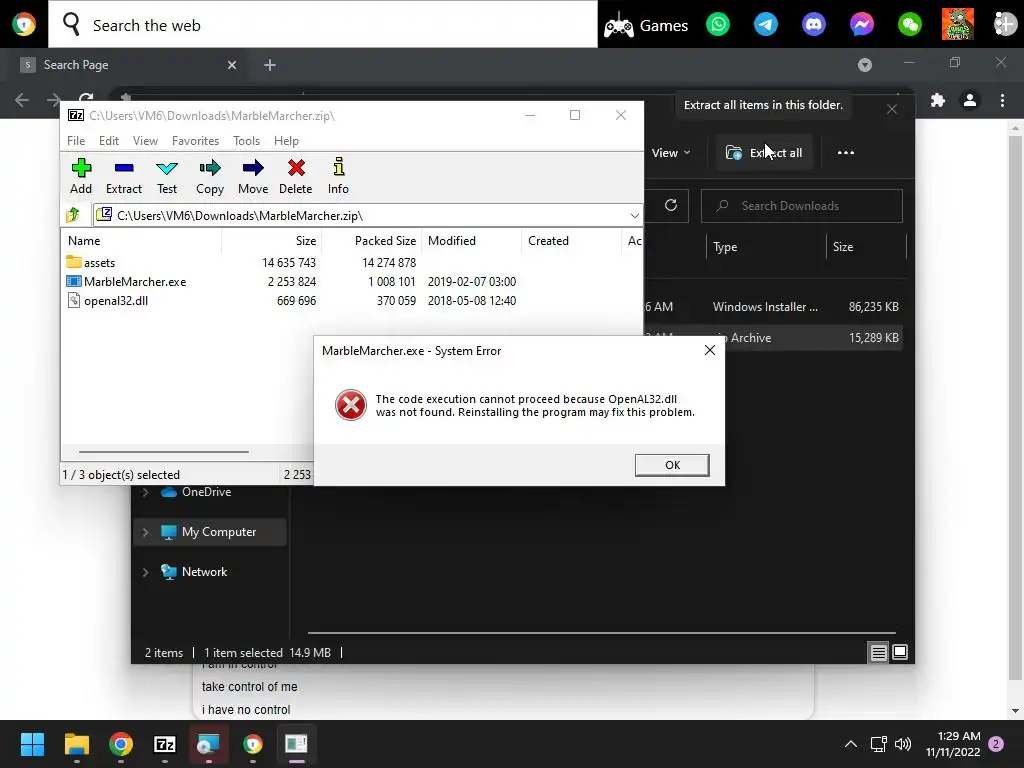Click the Games controller button

point(645,25)
